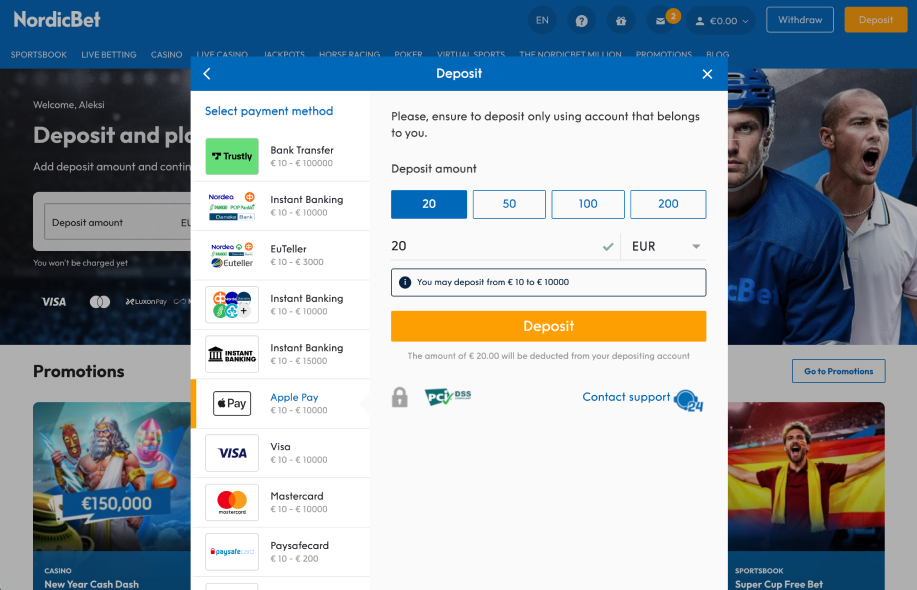The height and width of the screenshot is (590, 917).
Task: Select the Apple Pay payment method
Action: pyautogui.click(x=285, y=403)
